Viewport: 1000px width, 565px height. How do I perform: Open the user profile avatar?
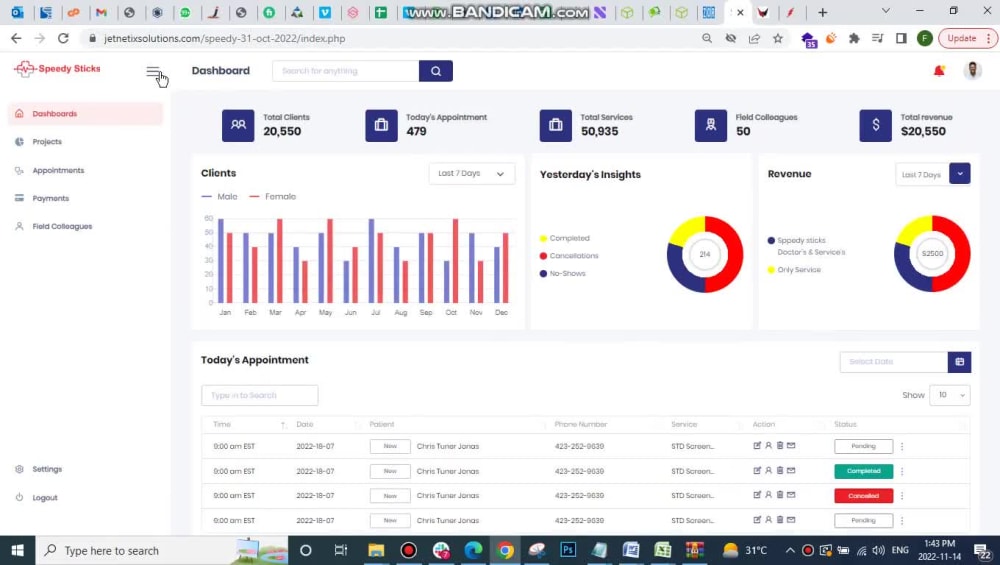pyautogui.click(x=973, y=70)
